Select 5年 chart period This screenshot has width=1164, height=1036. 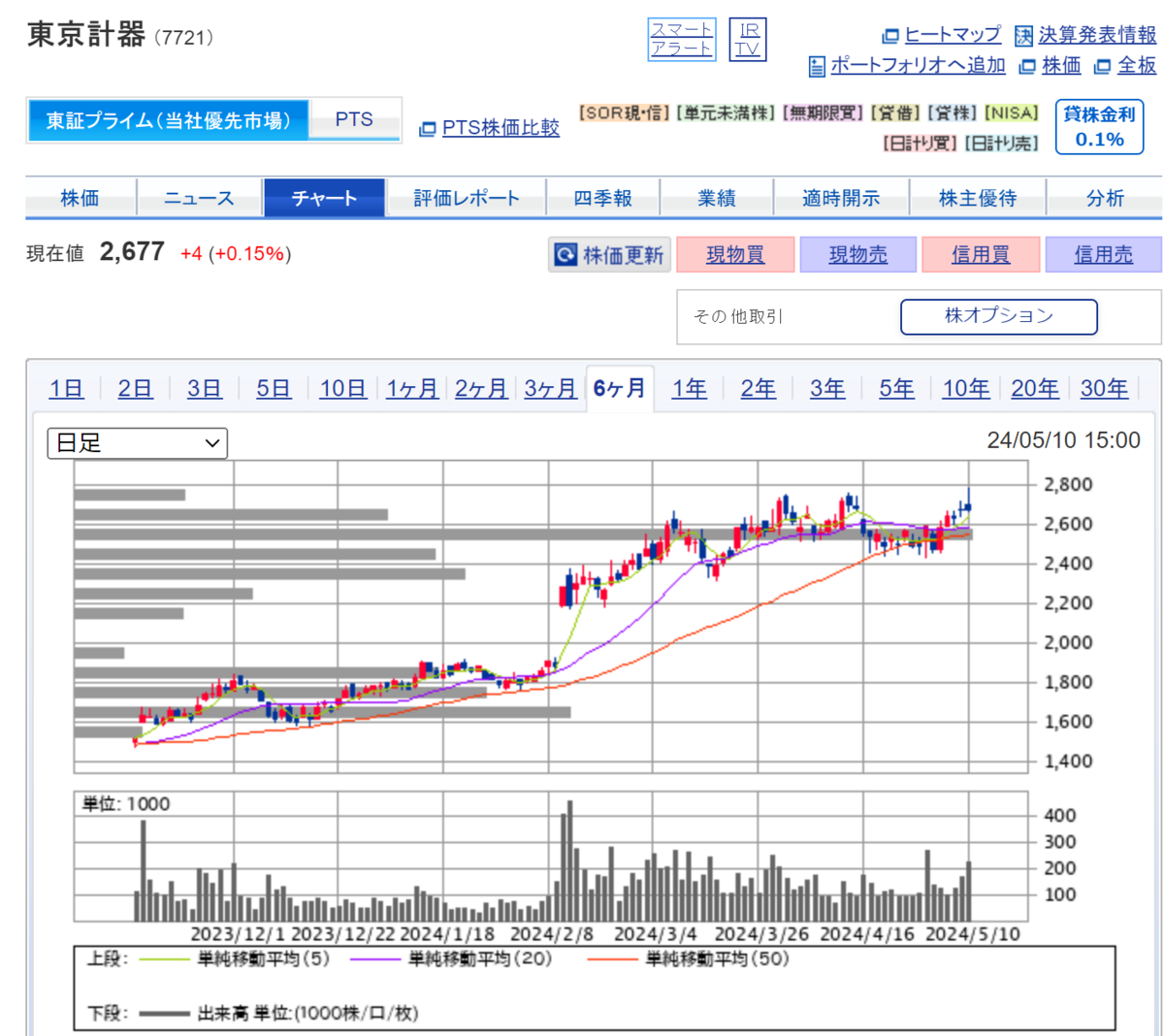[x=897, y=389]
